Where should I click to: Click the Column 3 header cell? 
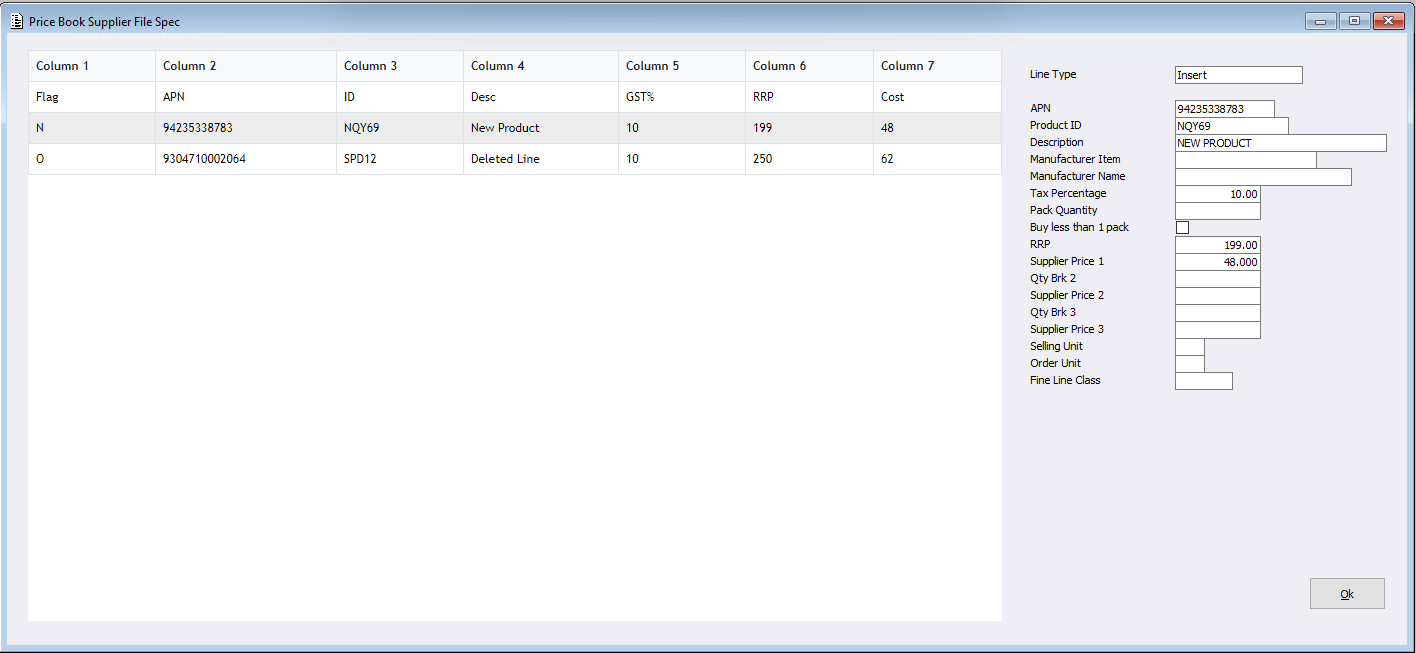click(400, 66)
